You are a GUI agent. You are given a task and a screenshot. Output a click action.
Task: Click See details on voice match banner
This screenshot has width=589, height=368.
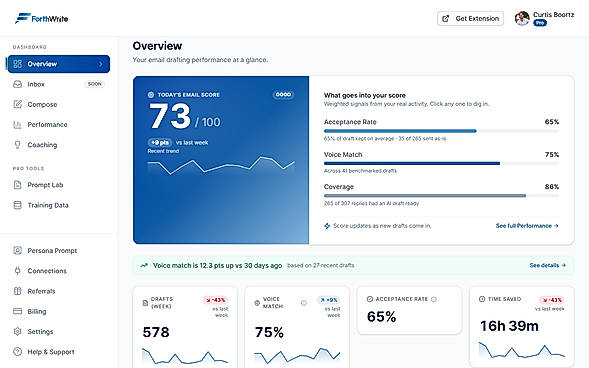548,265
